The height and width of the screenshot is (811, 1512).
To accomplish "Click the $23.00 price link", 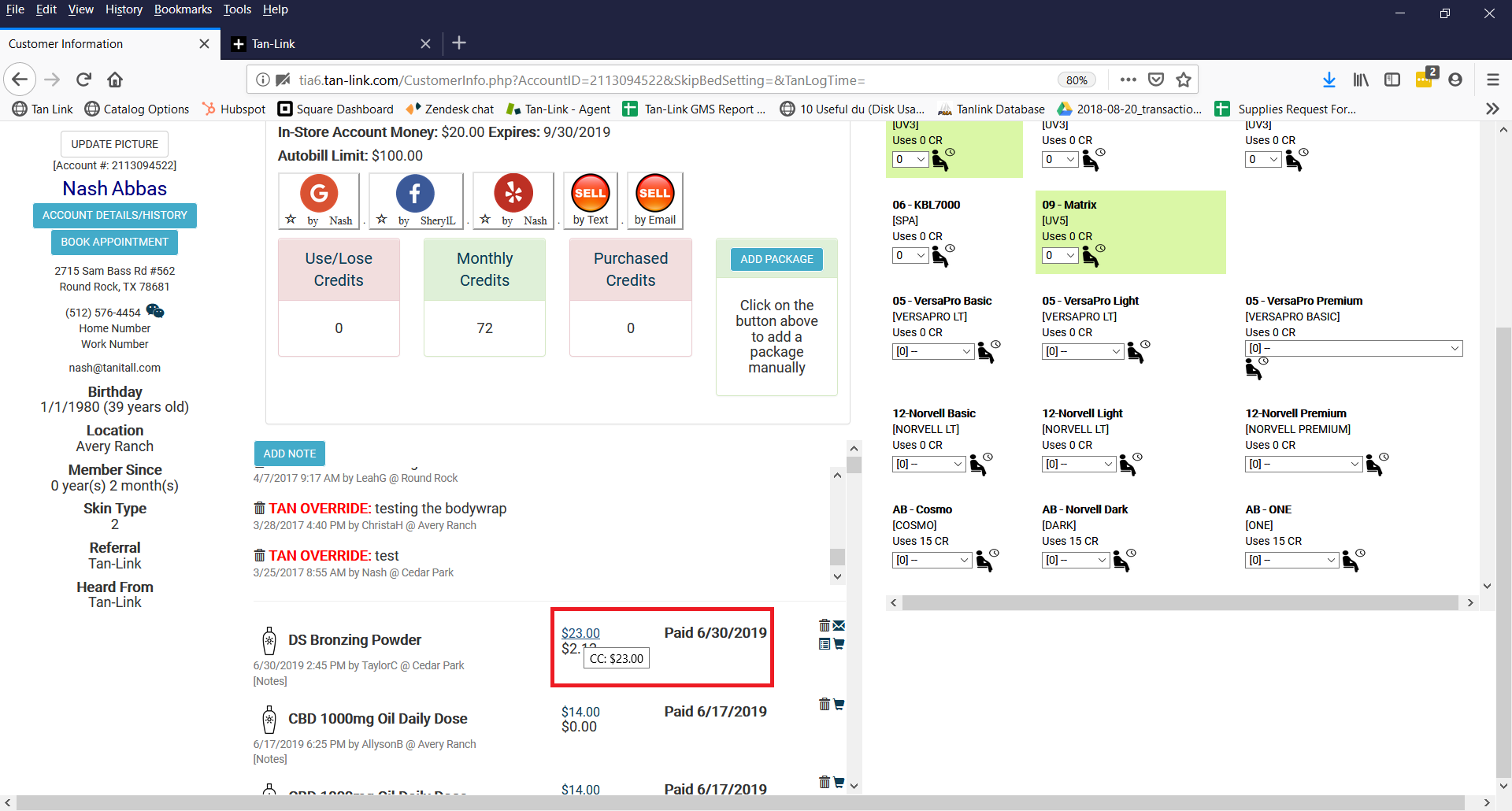I will [580, 633].
